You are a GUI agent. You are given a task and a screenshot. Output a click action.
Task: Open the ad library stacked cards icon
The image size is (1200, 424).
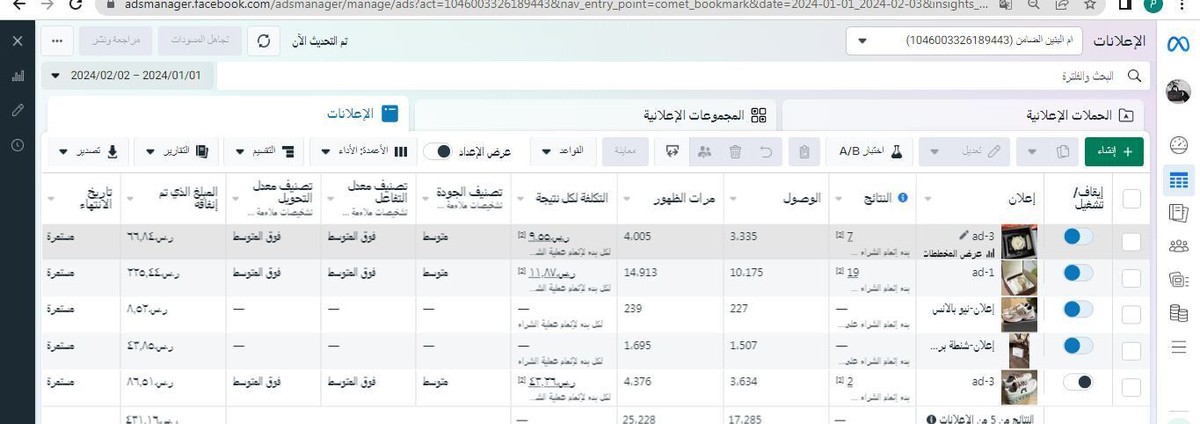pyautogui.click(x=1177, y=280)
